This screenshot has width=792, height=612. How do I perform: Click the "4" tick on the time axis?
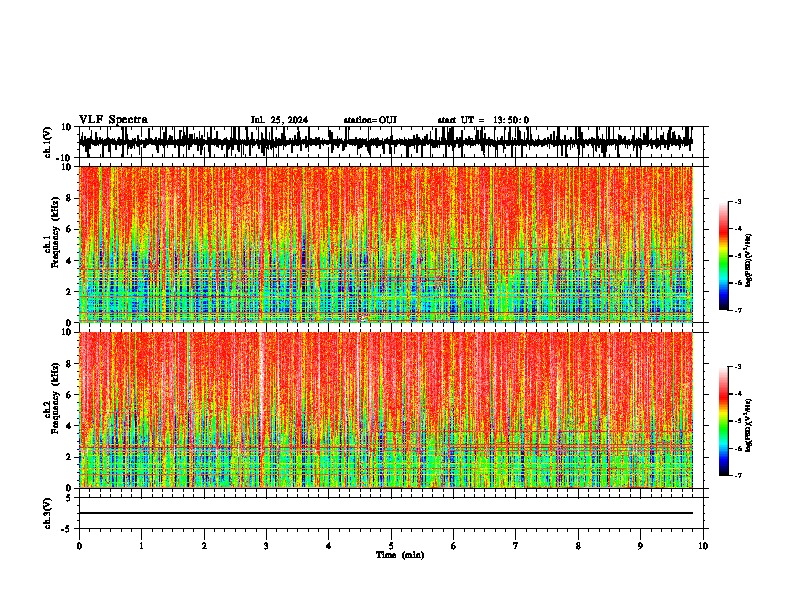tap(329, 546)
